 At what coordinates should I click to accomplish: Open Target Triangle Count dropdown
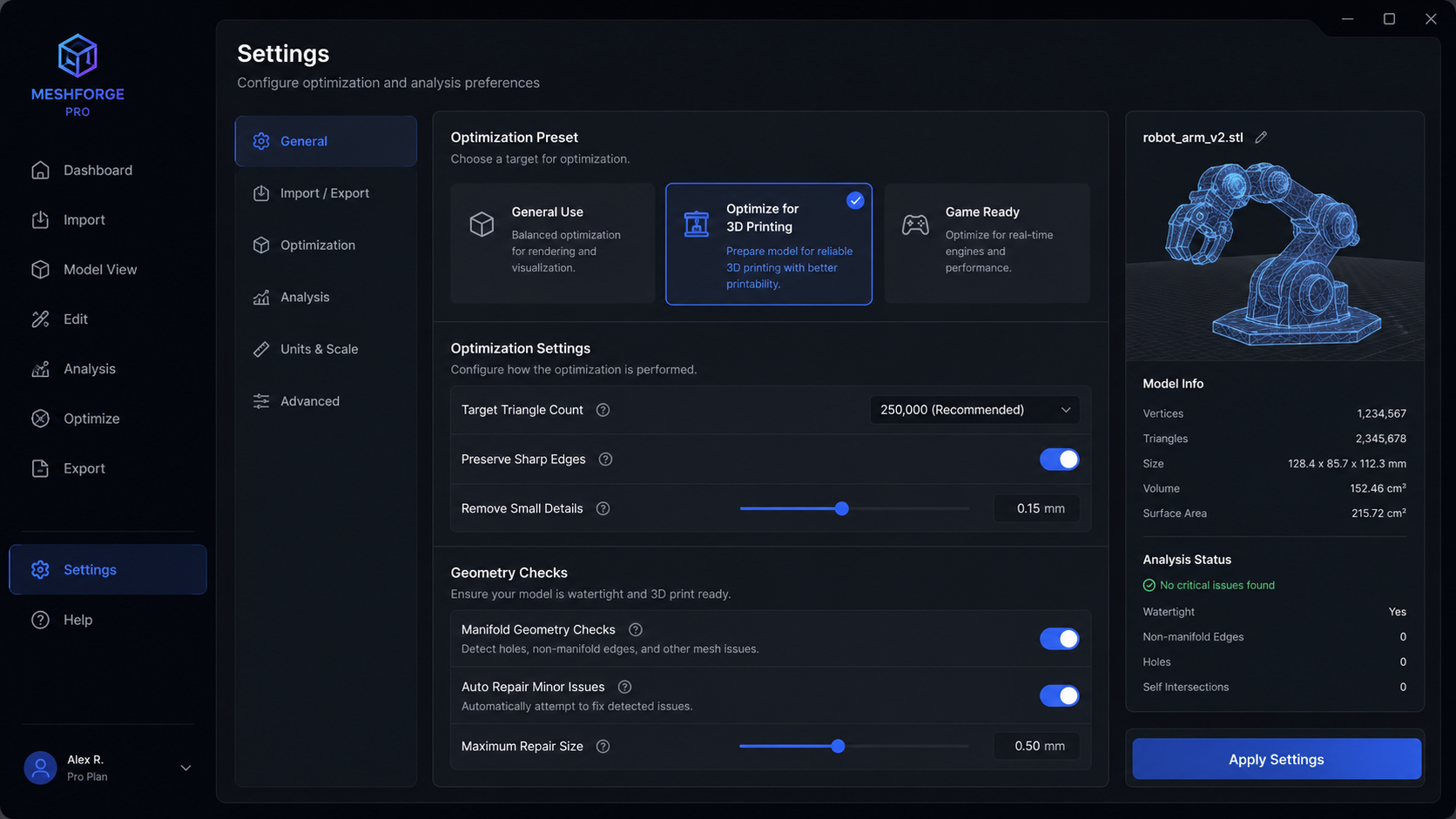pos(974,410)
